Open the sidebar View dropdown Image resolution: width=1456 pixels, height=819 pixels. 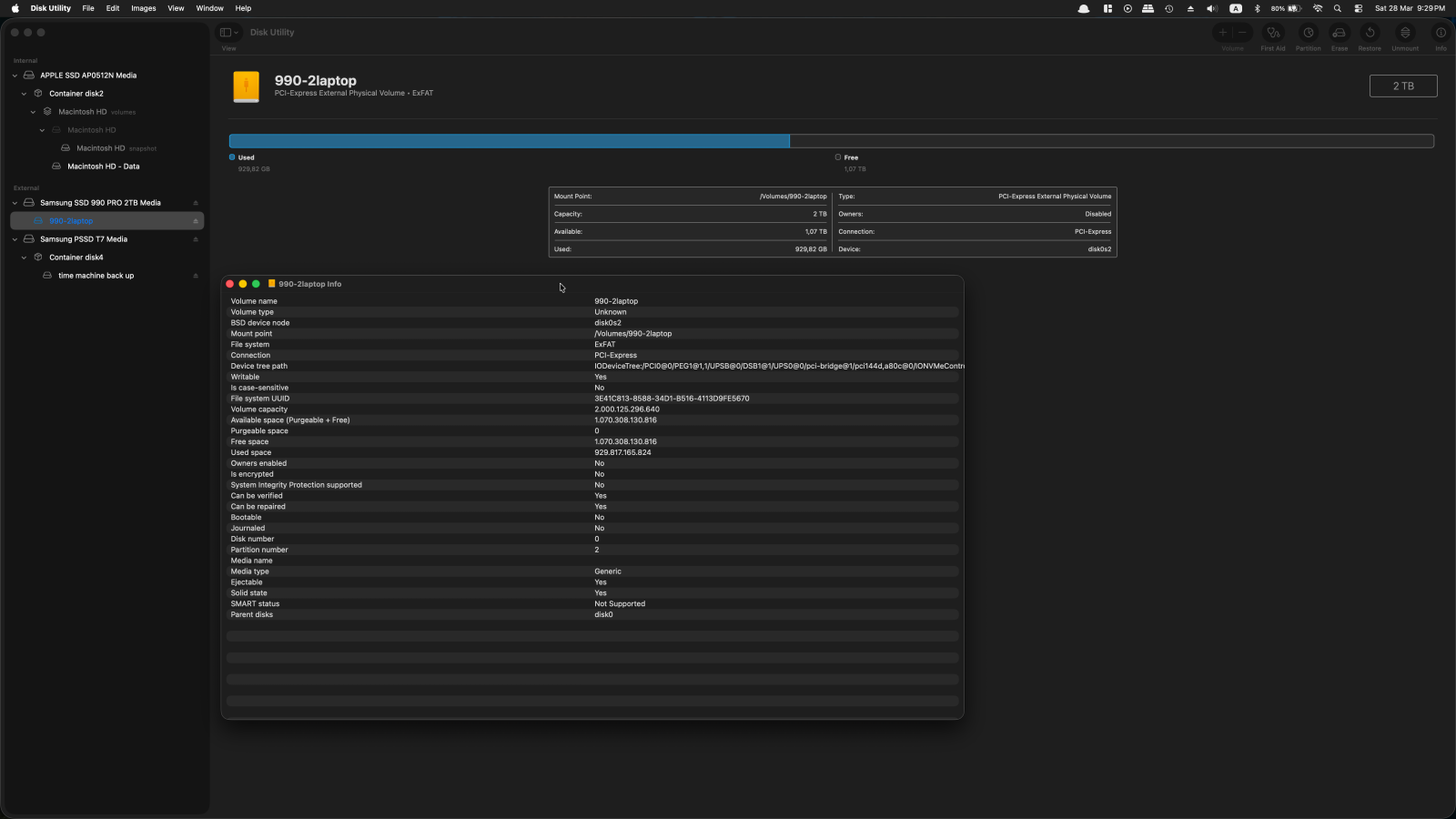[x=228, y=33]
